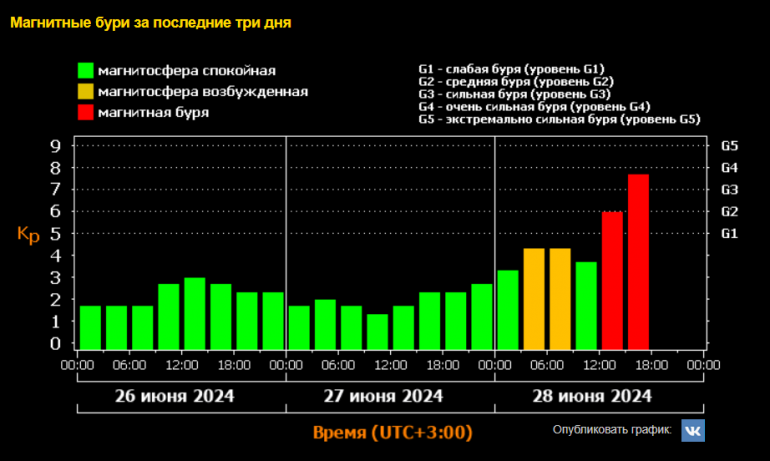The image size is (770, 461).
Task: Click the first orange bar on 28 июня
Action: click(x=534, y=297)
